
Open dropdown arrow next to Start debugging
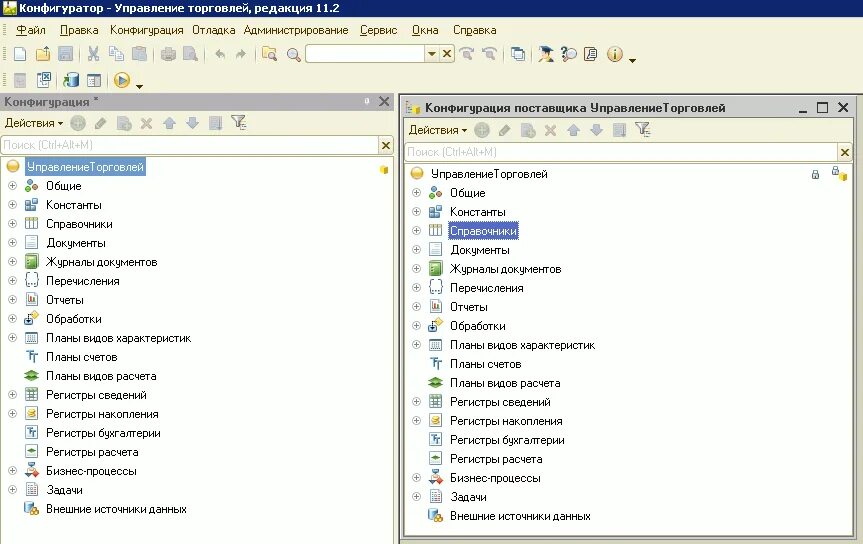[x=139, y=86]
